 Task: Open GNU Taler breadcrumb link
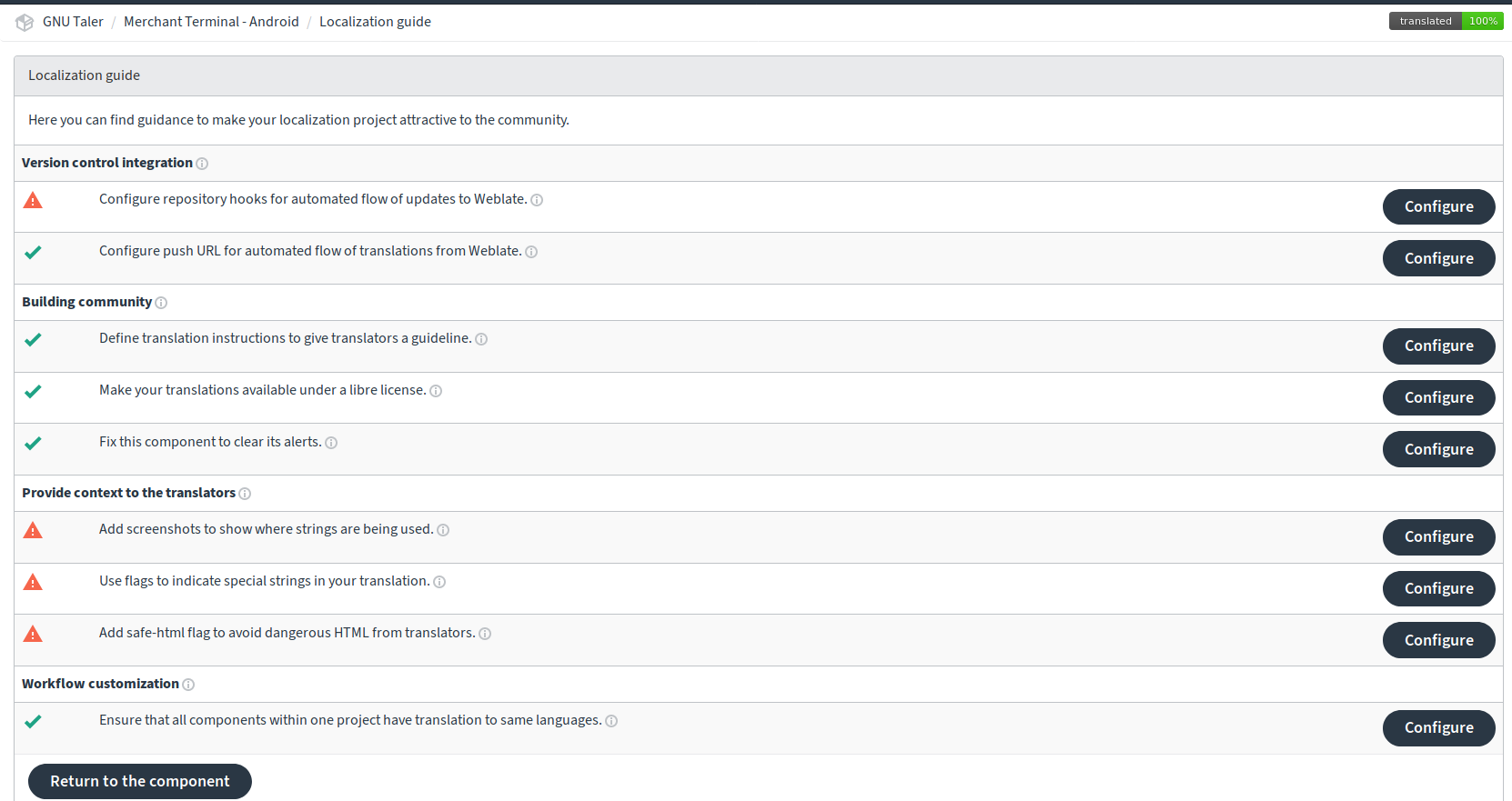pyautogui.click(x=73, y=22)
